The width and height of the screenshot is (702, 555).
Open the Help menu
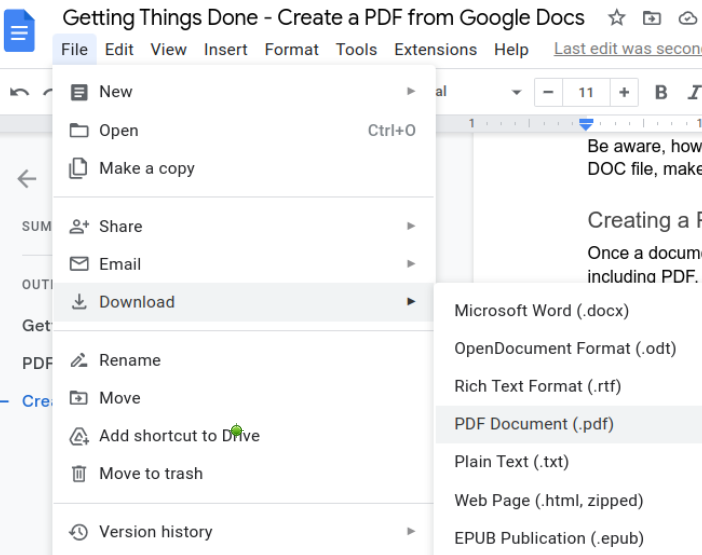point(511,49)
